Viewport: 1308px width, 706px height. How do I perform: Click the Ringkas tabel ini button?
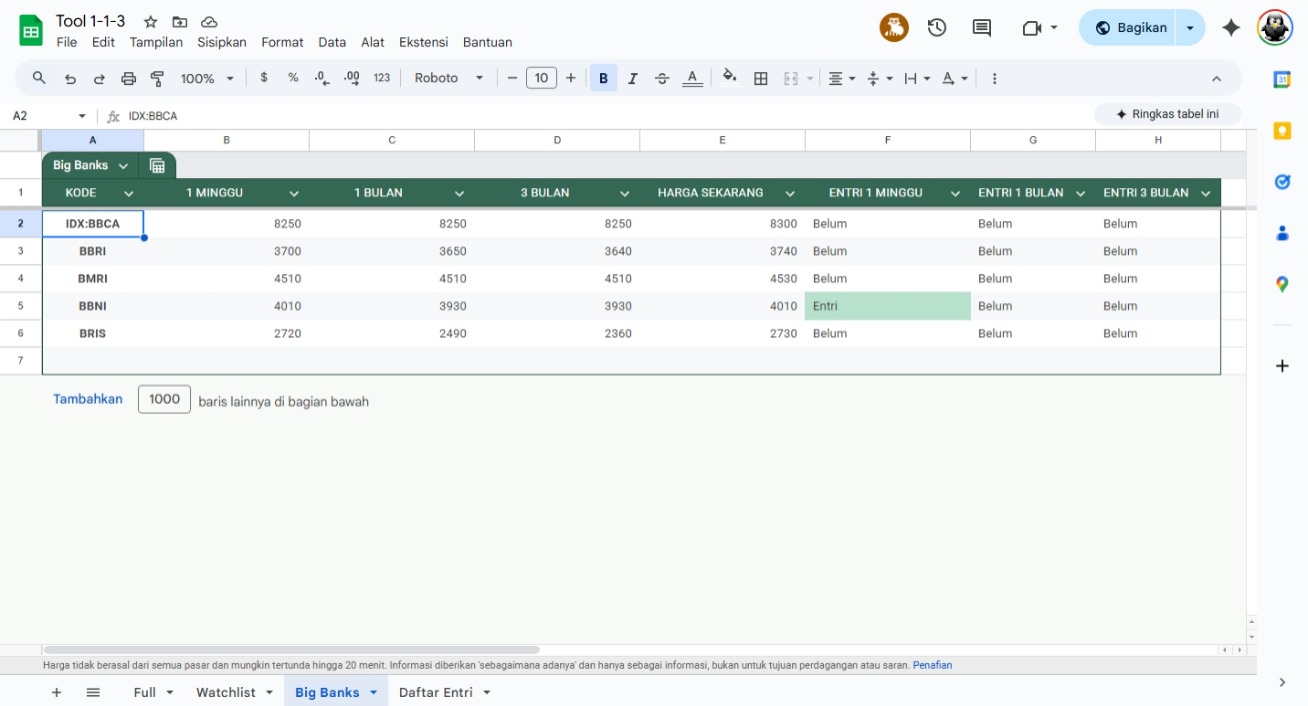pyautogui.click(x=1168, y=114)
